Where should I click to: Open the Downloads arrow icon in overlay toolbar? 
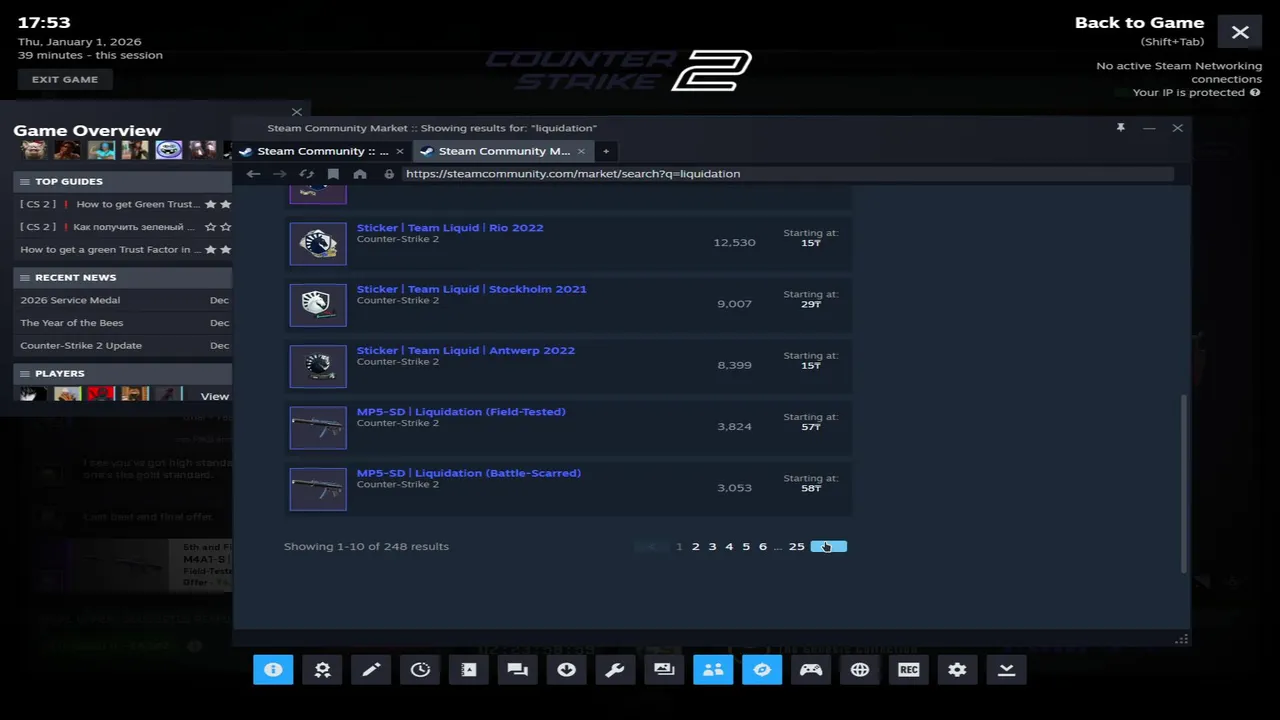pos(567,670)
